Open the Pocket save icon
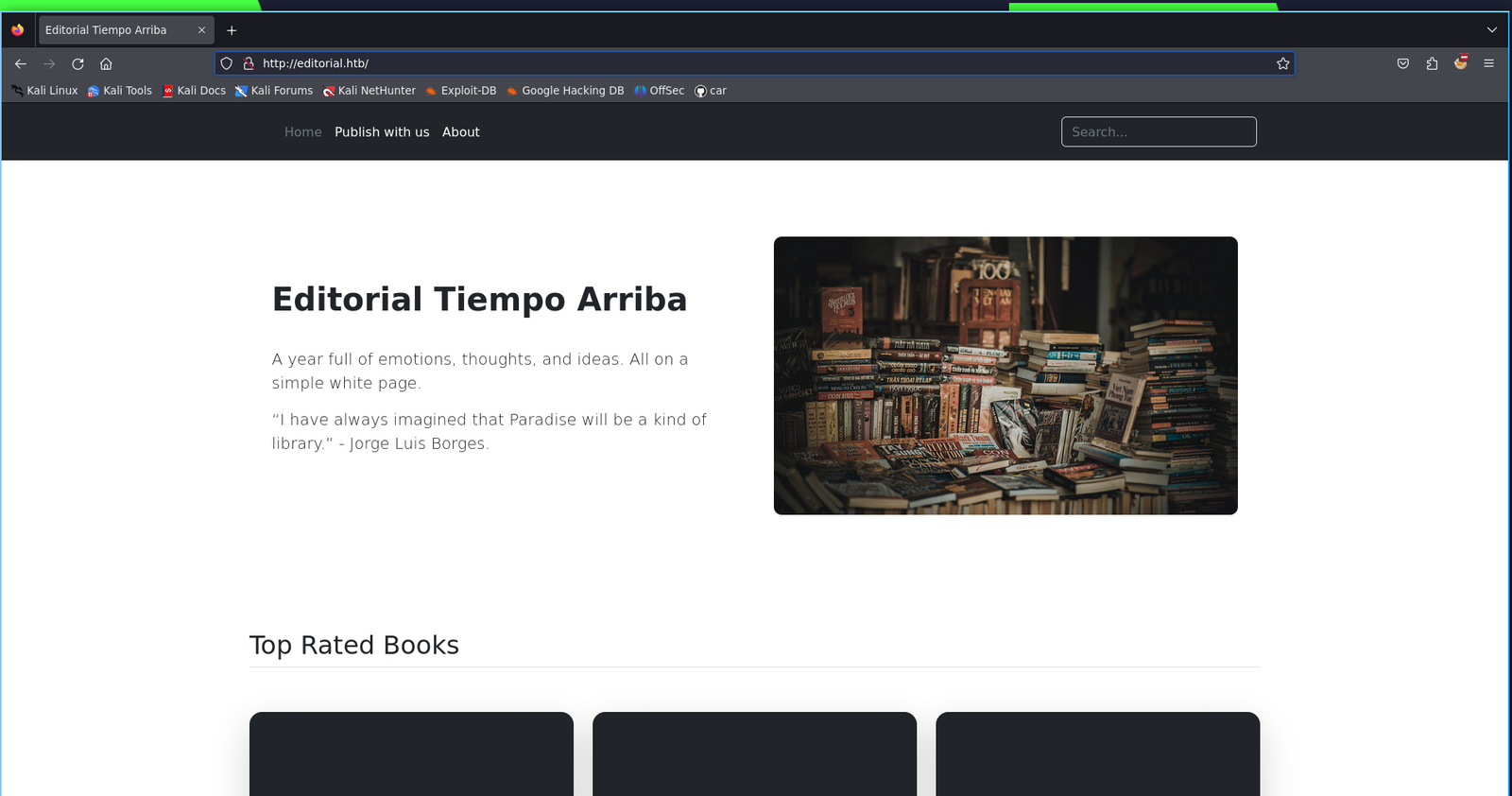Image resolution: width=1512 pixels, height=796 pixels. click(1403, 63)
